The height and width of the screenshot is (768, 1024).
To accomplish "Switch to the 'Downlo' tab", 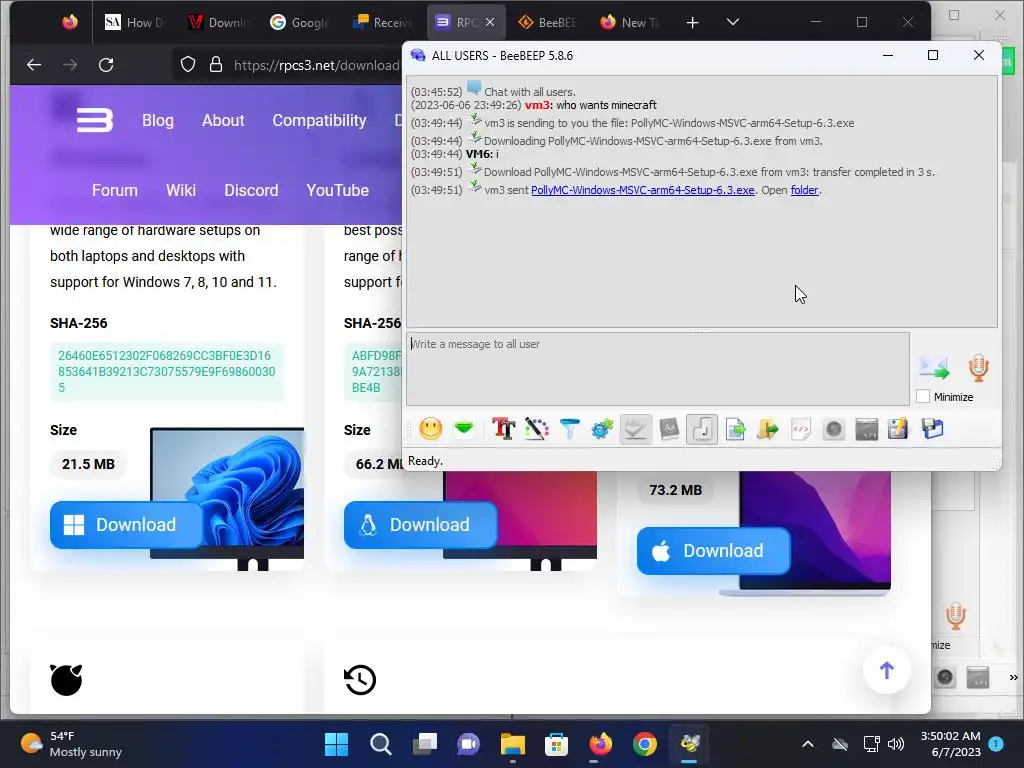I will 217,22.
